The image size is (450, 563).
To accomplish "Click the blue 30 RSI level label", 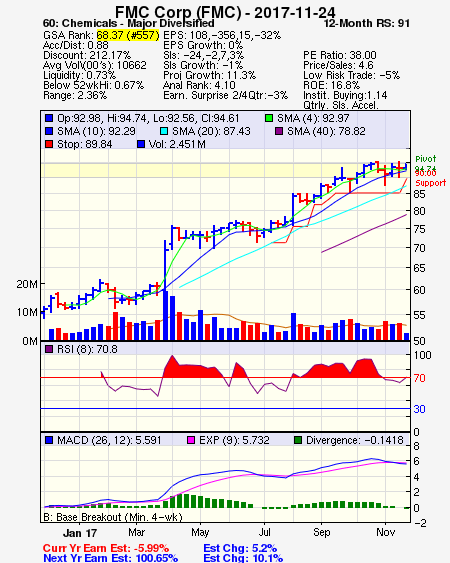I will point(419,409).
